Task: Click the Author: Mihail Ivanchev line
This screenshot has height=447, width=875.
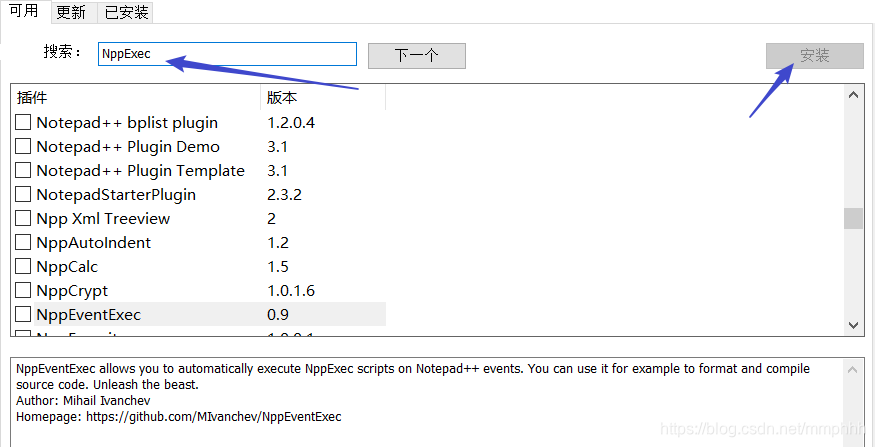Action: [83, 401]
